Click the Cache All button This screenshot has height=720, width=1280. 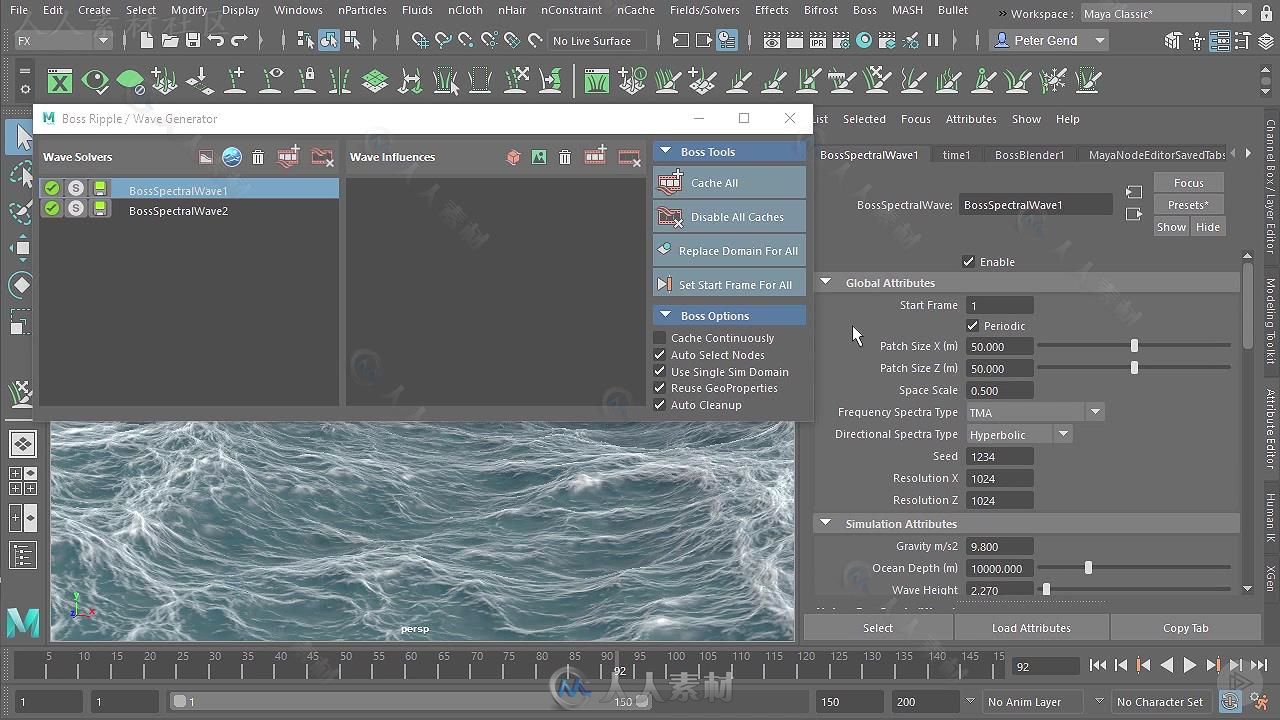[x=729, y=183]
